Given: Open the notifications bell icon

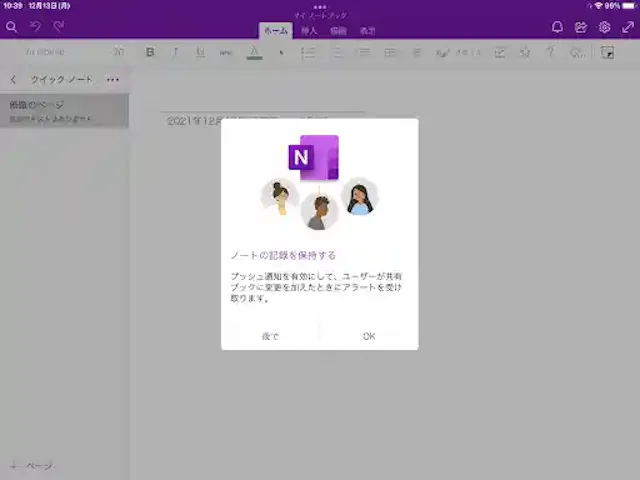Looking at the screenshot, I should point(557,27).
